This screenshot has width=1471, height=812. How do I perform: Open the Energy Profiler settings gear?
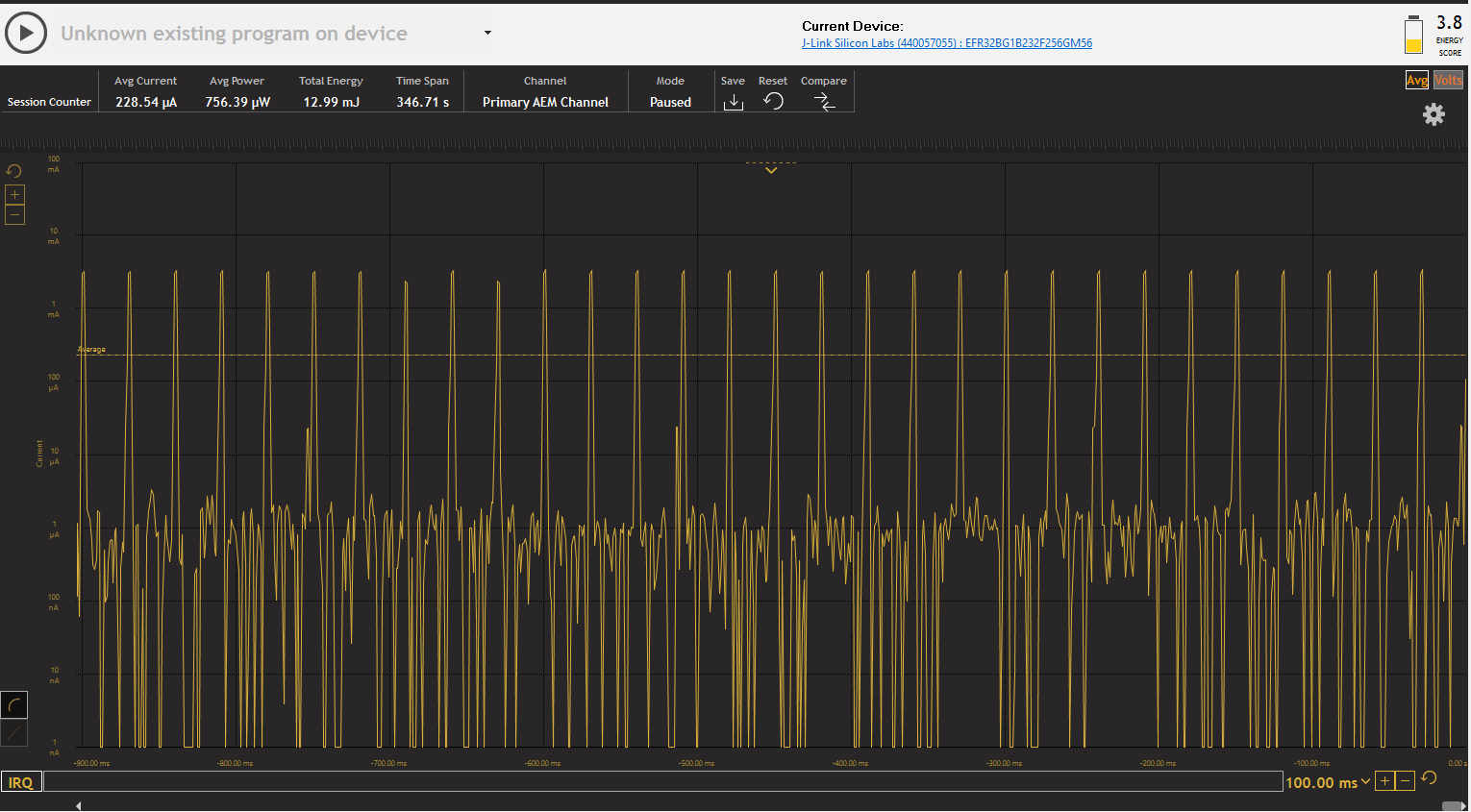point(1434,114)
